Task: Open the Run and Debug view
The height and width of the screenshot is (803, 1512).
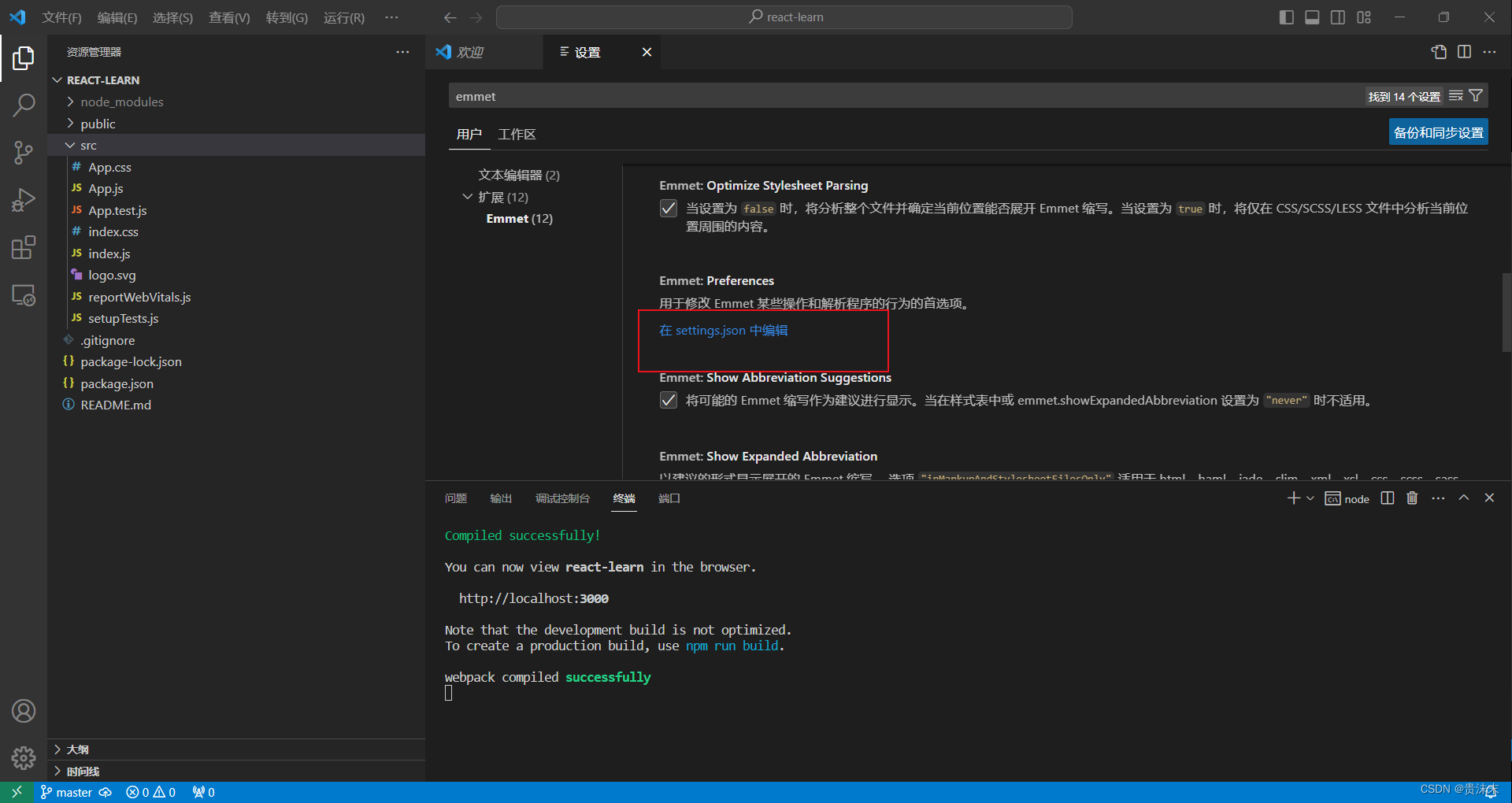Action: pos(24,200)
